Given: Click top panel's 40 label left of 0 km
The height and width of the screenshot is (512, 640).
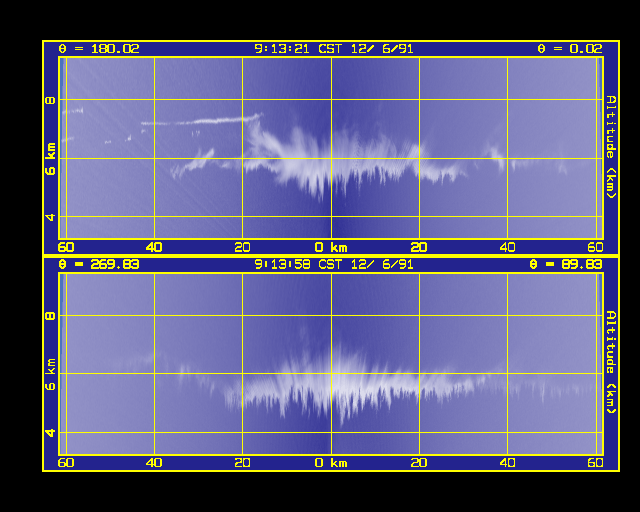Looking at the screenshot, I should (x=154, y=247).
